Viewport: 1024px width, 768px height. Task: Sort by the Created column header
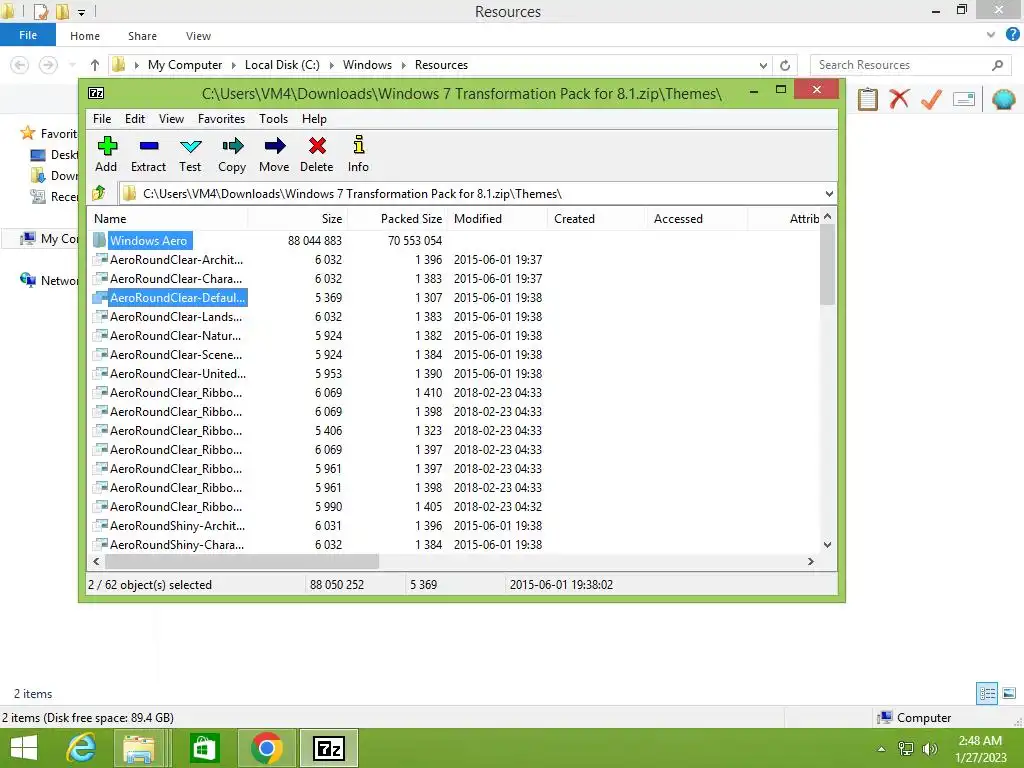pos(596,219)
